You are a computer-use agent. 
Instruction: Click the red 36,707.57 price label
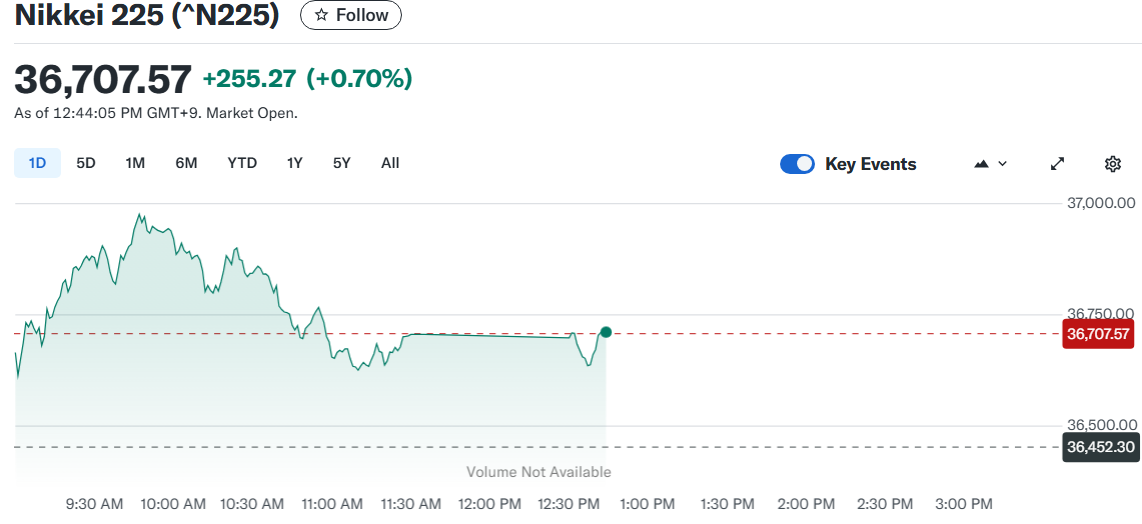(1098, 334)
